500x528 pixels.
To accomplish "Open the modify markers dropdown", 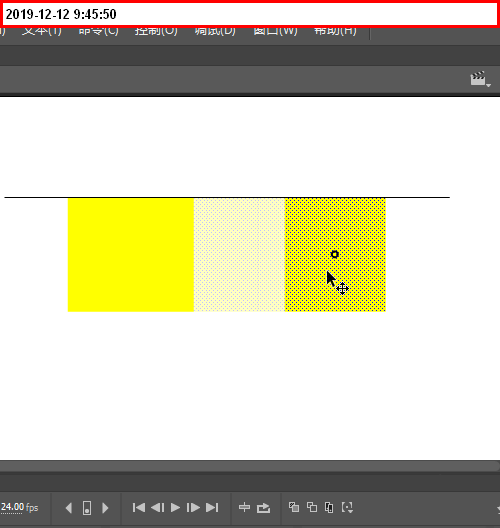I will [x=347, y=507].
